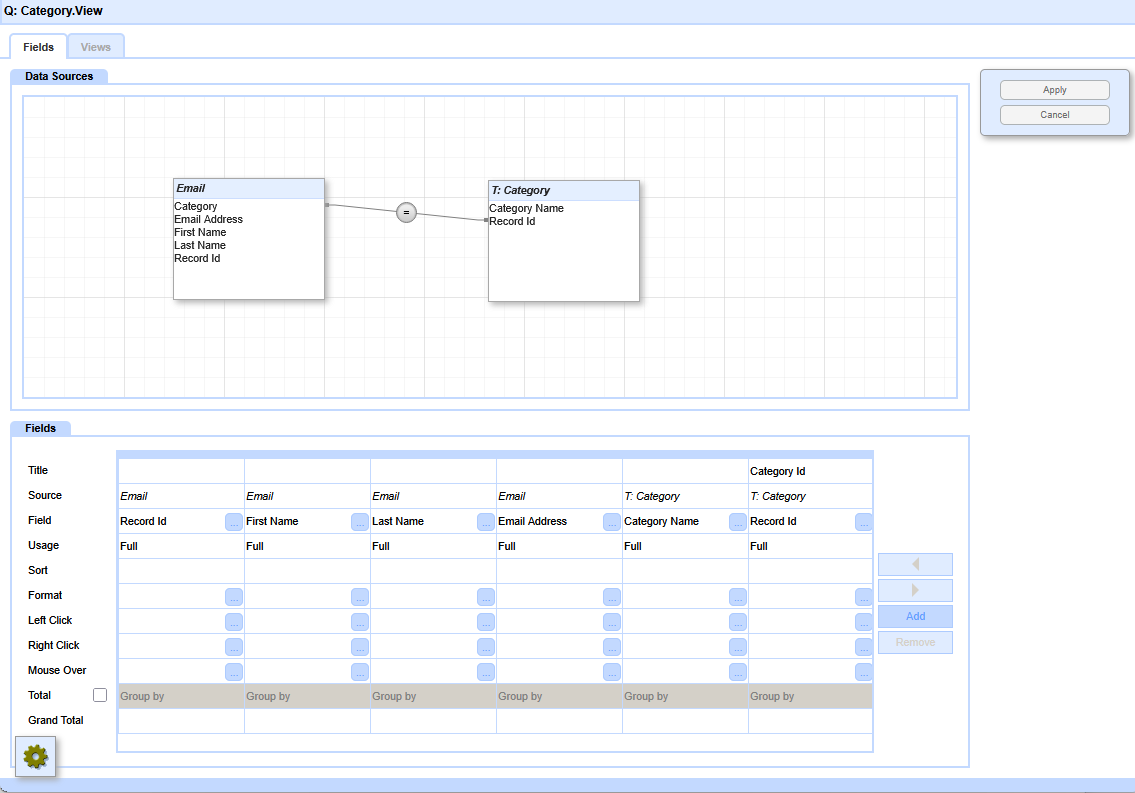
Task: Open Usage dropdown for First Name column
Action: (306, 546)
